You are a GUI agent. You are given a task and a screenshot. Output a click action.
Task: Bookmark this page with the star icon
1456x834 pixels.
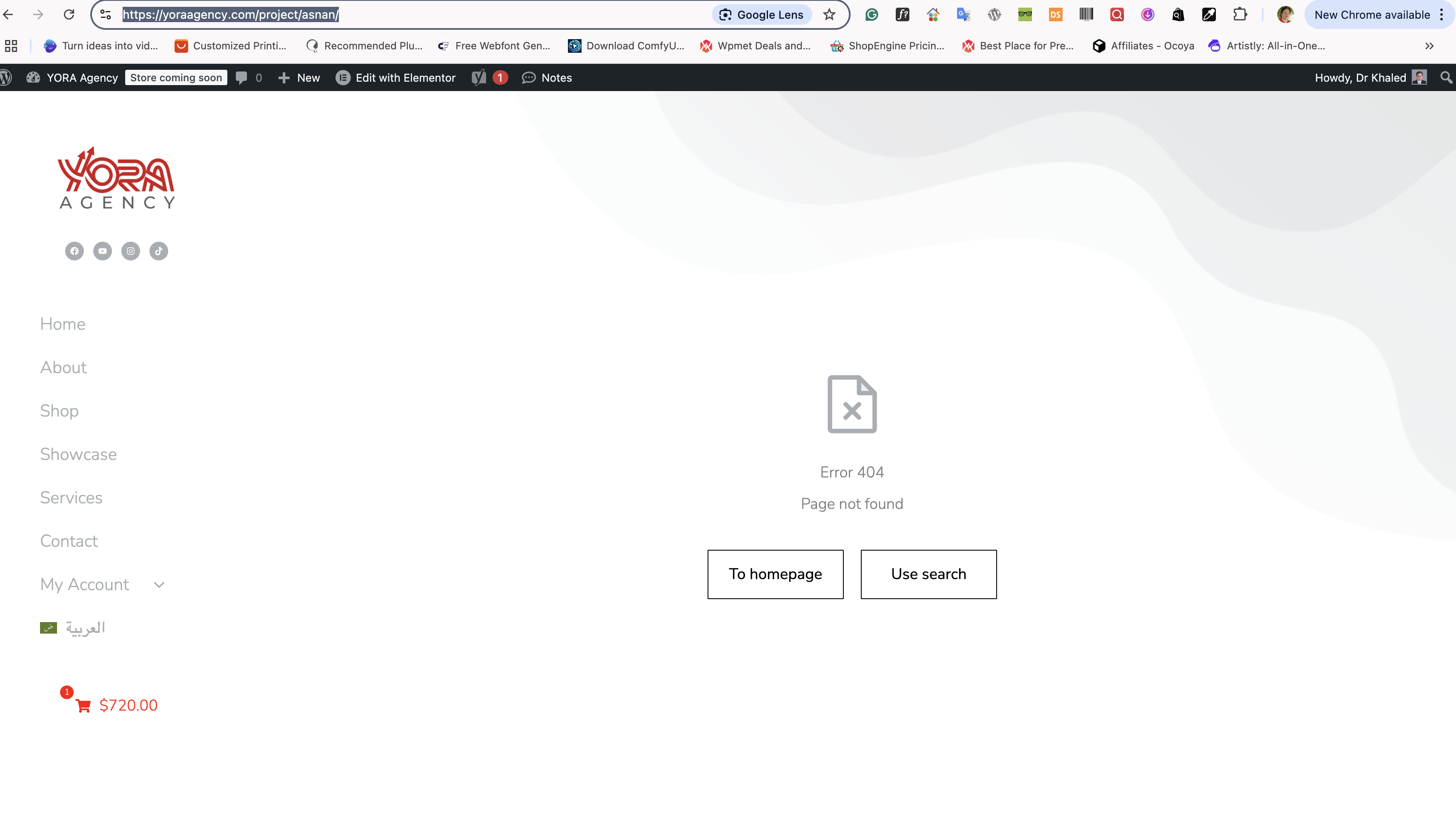click(829, 14)
